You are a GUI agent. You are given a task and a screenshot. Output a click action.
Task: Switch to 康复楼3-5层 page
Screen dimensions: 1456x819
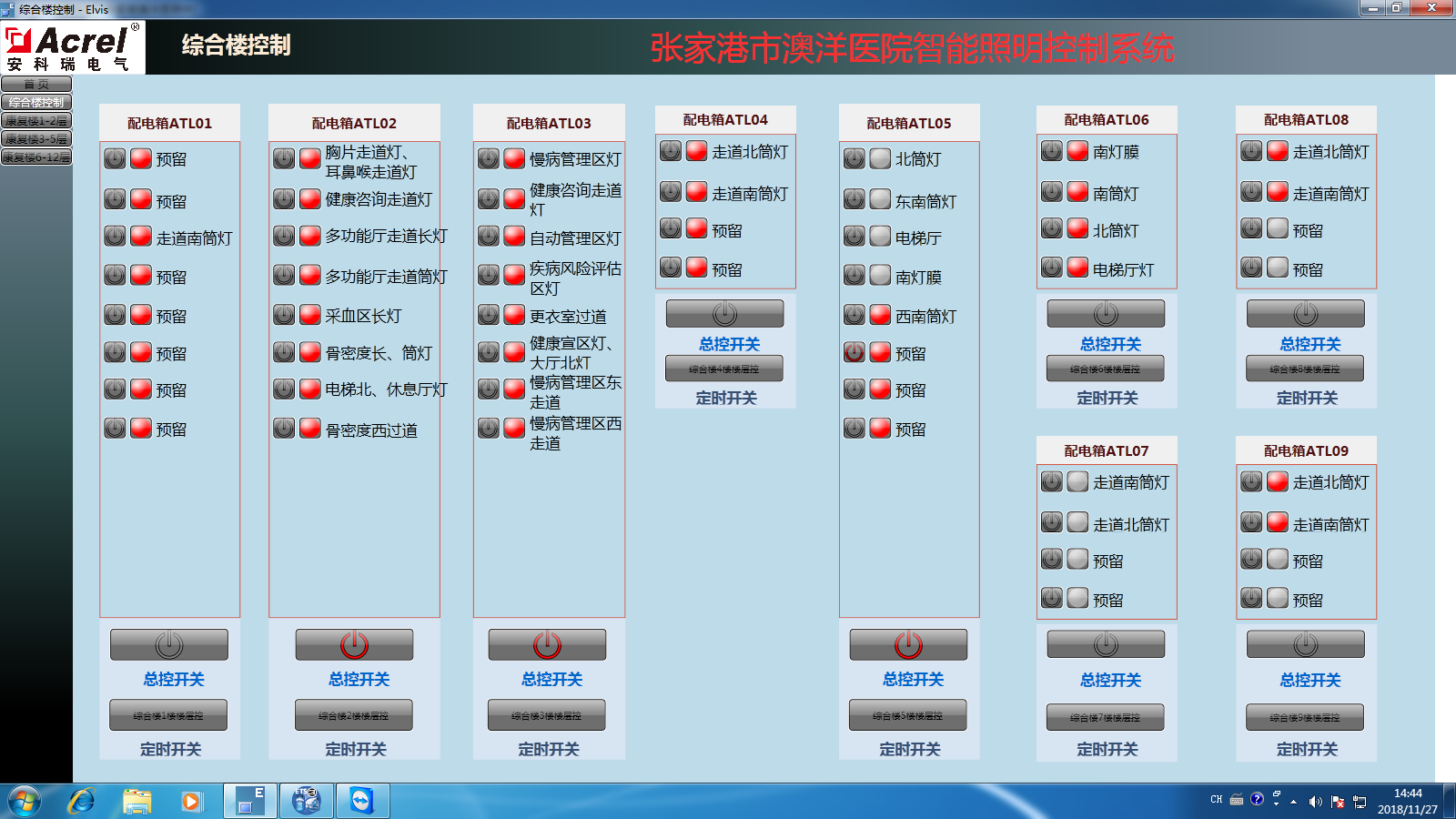(36, 139)
